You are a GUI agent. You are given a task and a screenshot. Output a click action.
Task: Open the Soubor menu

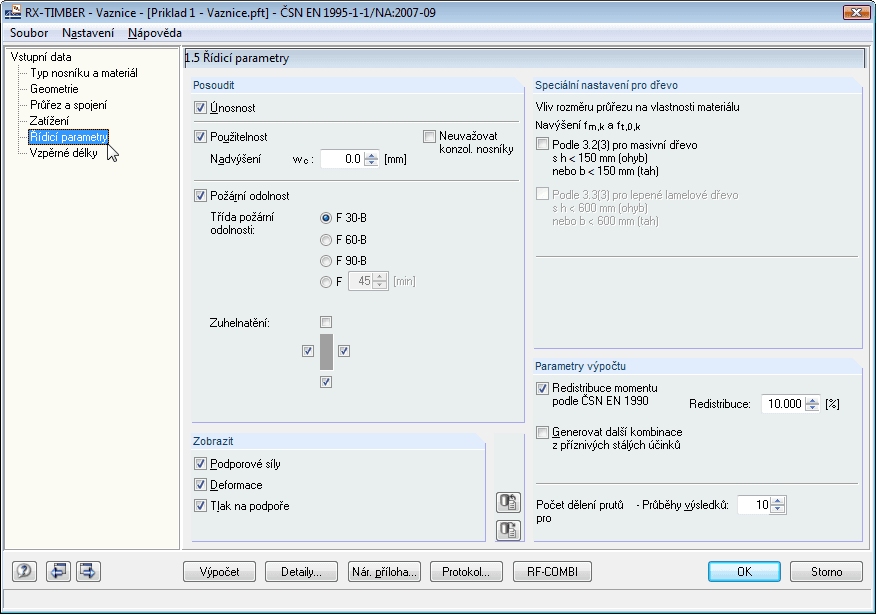pyautogui.click(x=28, y=33)
